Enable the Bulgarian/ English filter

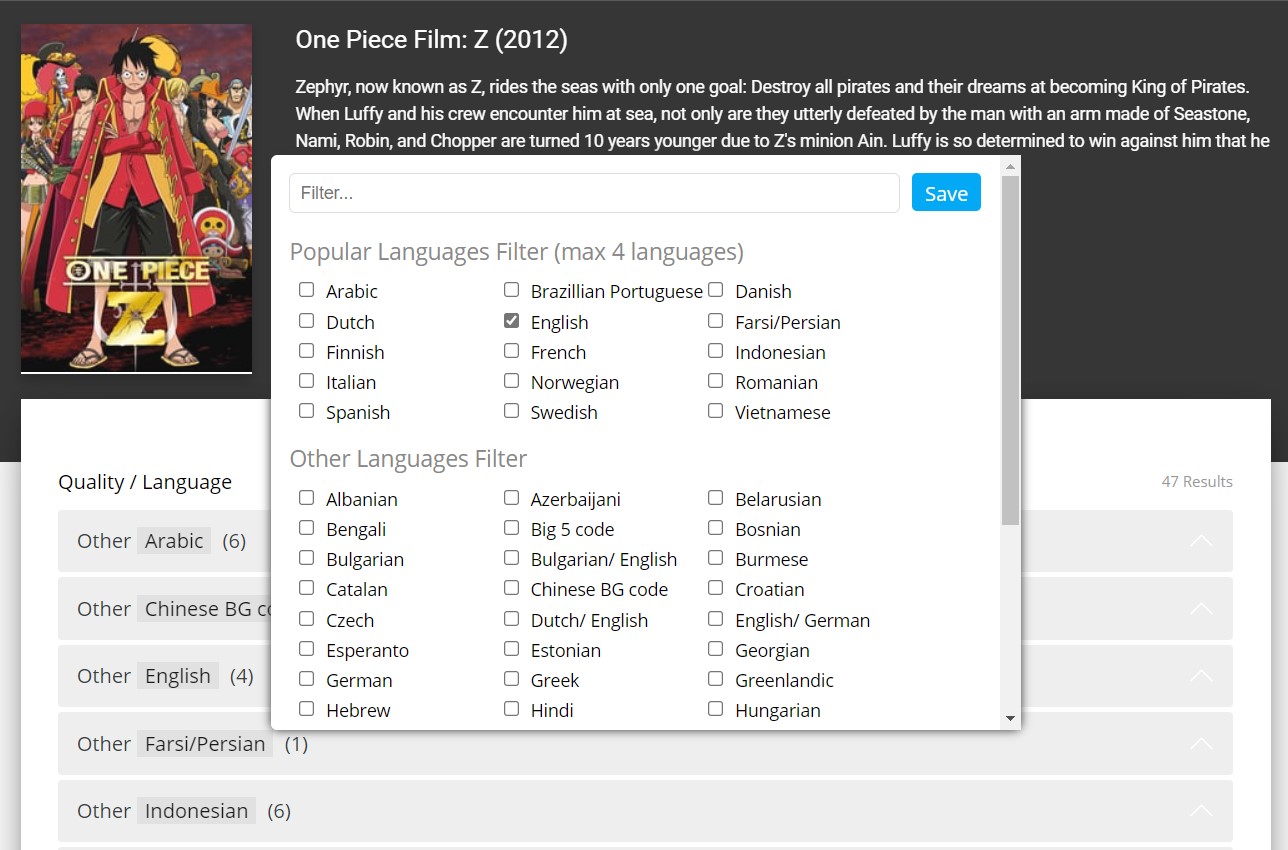pyautogui.click(x=511, y=557)
